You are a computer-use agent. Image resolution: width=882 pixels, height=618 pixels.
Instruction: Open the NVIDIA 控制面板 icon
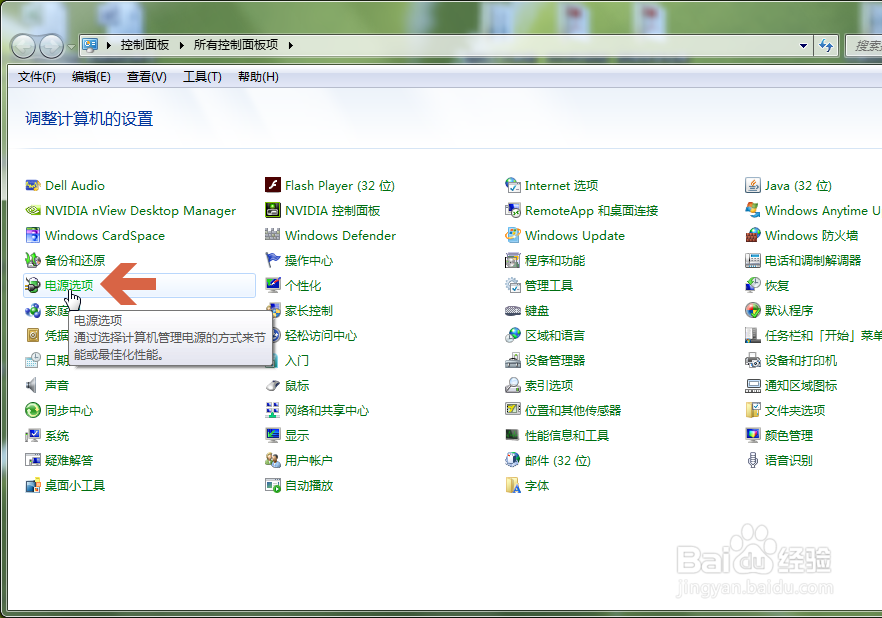[x=273, y=210]
